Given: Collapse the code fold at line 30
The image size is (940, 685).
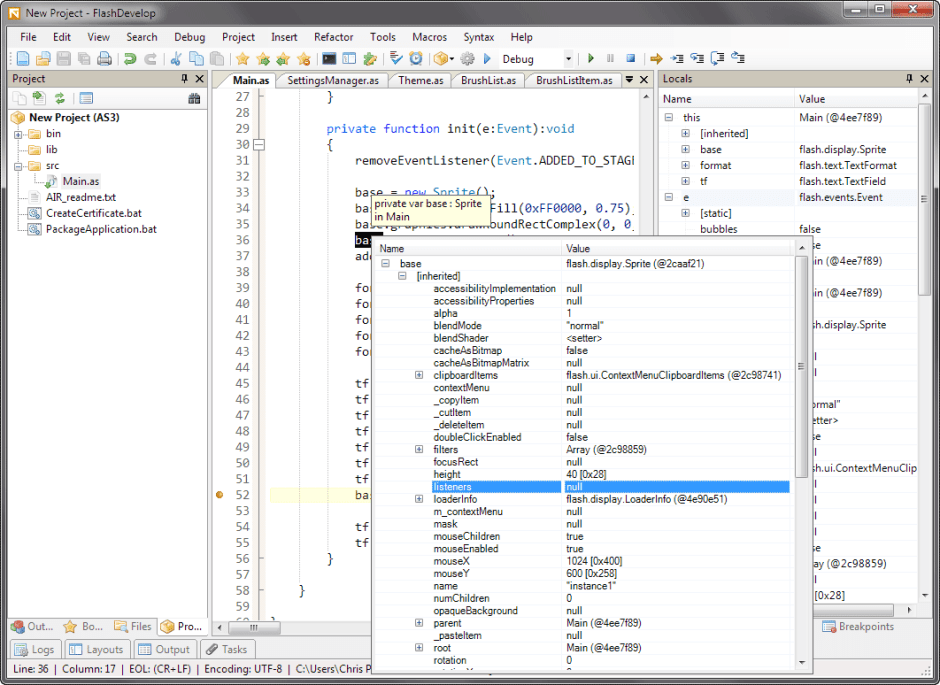Looking at the screenshot, I should click(259, 145).
